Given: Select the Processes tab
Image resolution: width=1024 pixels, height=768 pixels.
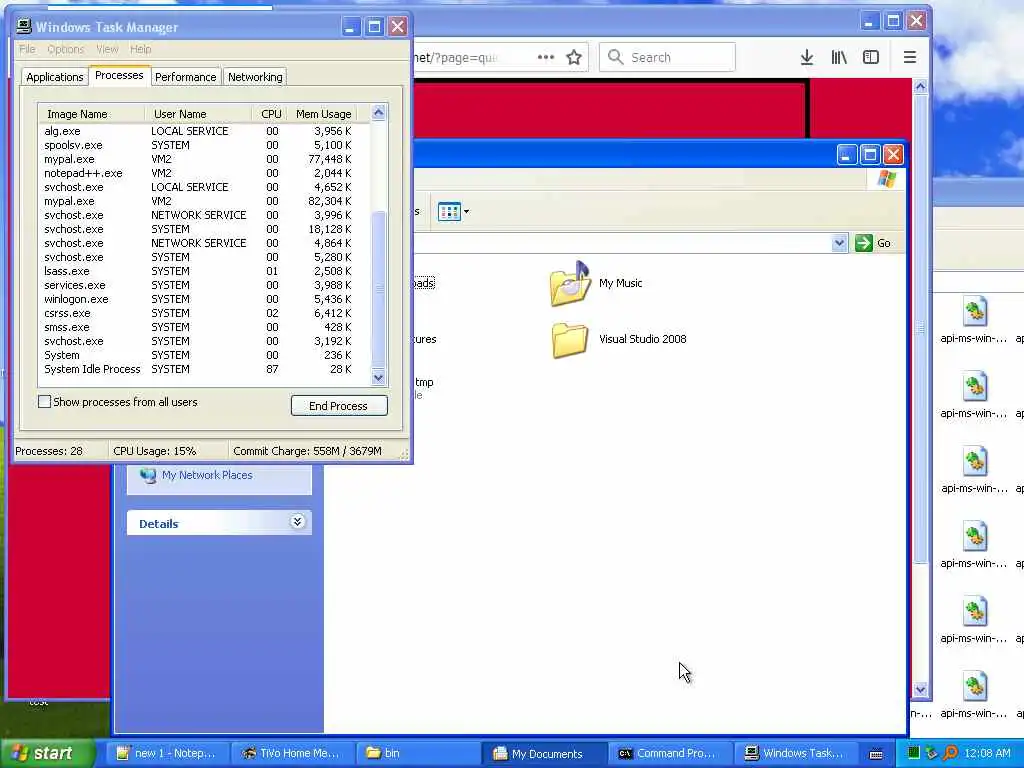Looking at the screenshot, I should pyautogui.click(x=119, y=75).
